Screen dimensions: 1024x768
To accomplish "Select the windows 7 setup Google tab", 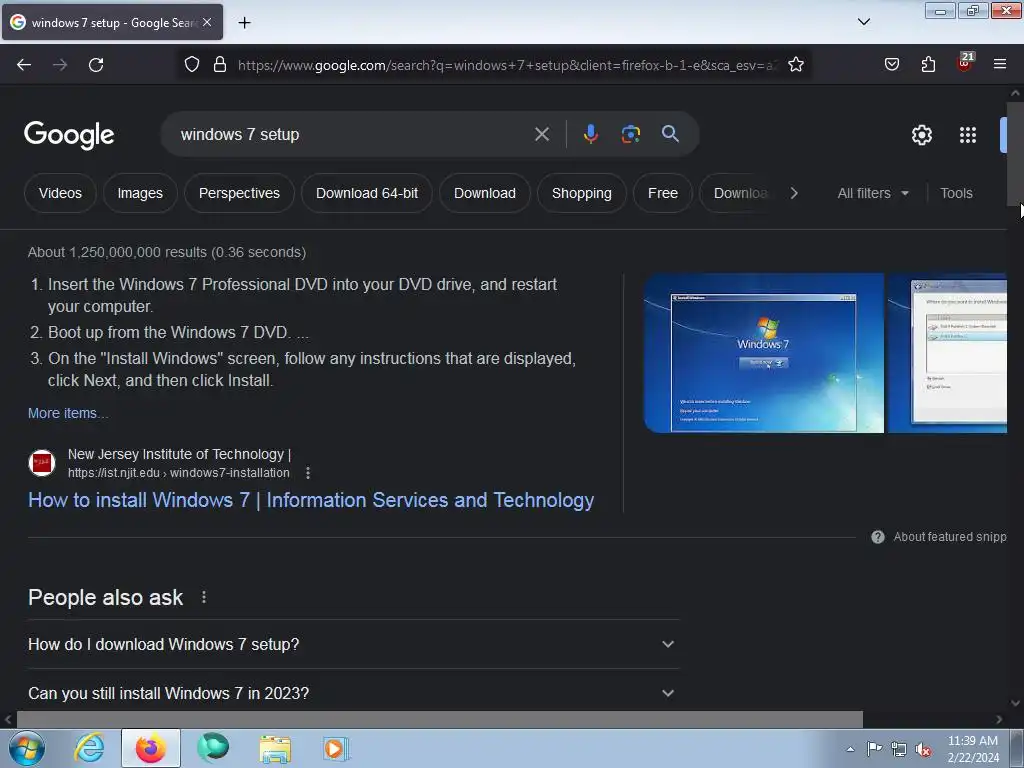I will coord(112,22).
